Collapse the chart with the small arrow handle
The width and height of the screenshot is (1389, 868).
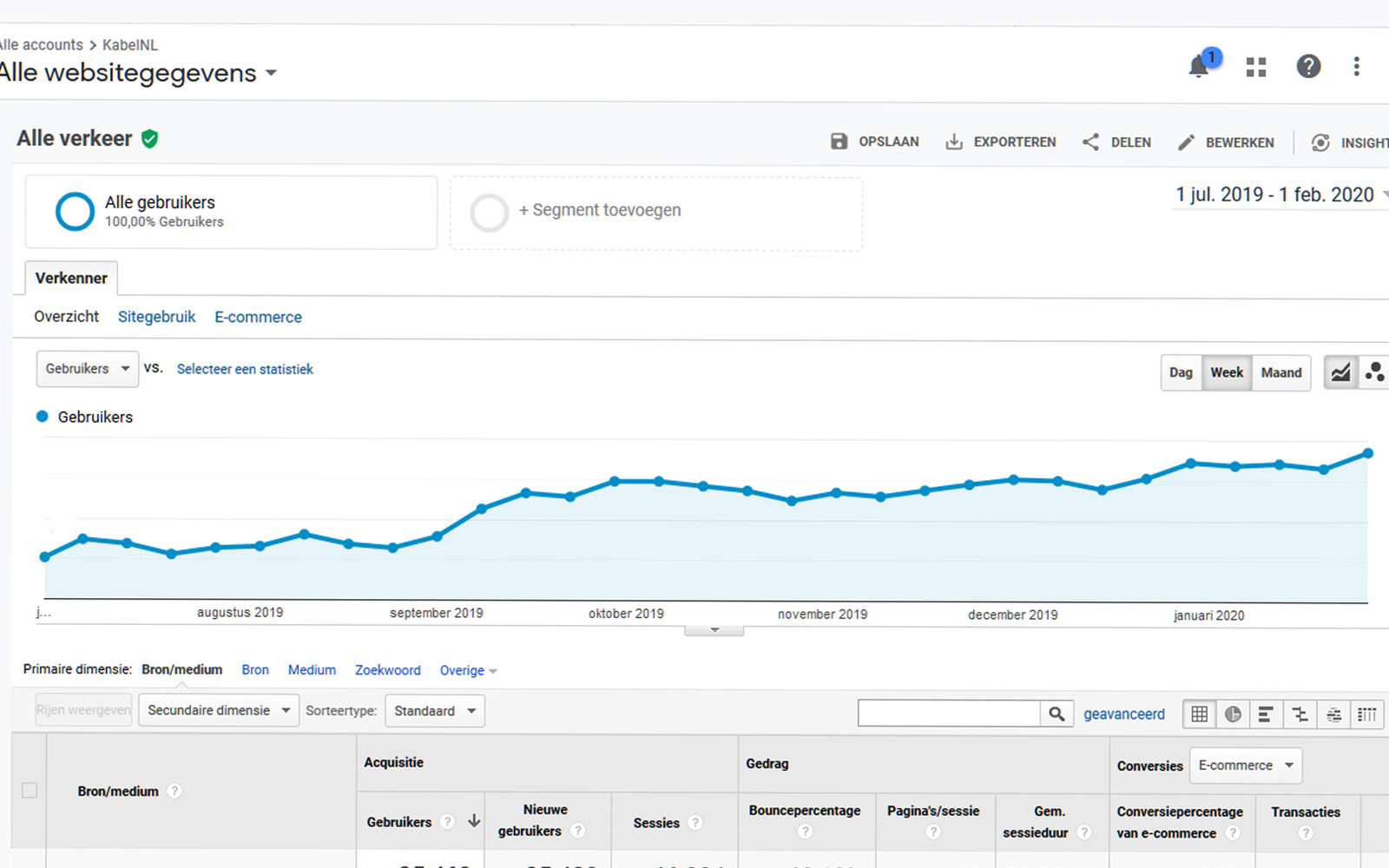(714, 630)
